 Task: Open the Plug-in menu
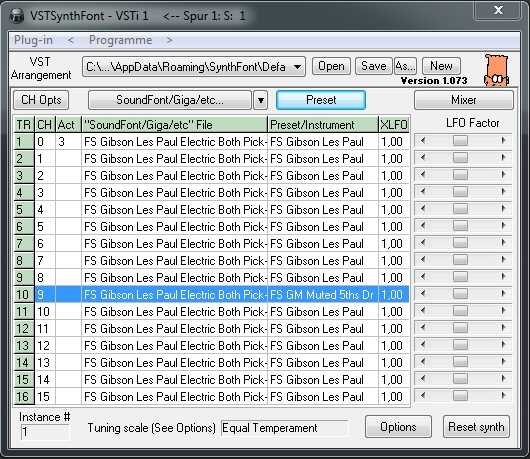click(x=33, y=40)
